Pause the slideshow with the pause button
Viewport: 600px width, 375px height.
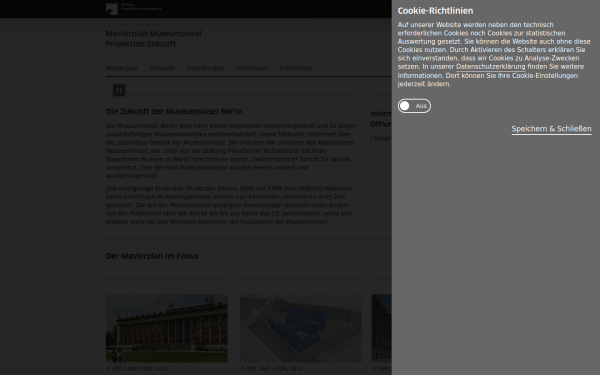click(x=119, y=90)
